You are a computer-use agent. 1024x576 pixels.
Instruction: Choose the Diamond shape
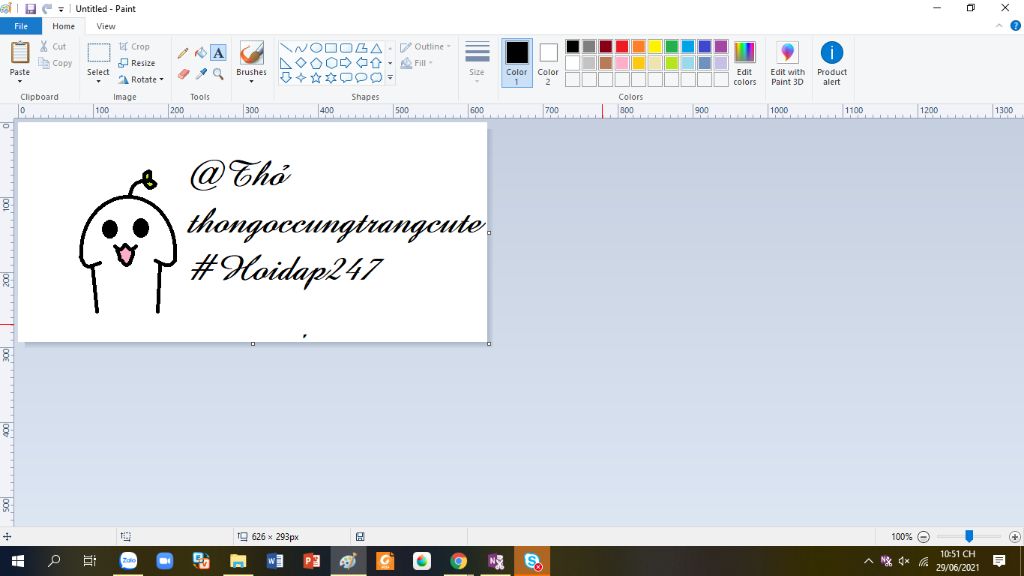coord(301,63)
